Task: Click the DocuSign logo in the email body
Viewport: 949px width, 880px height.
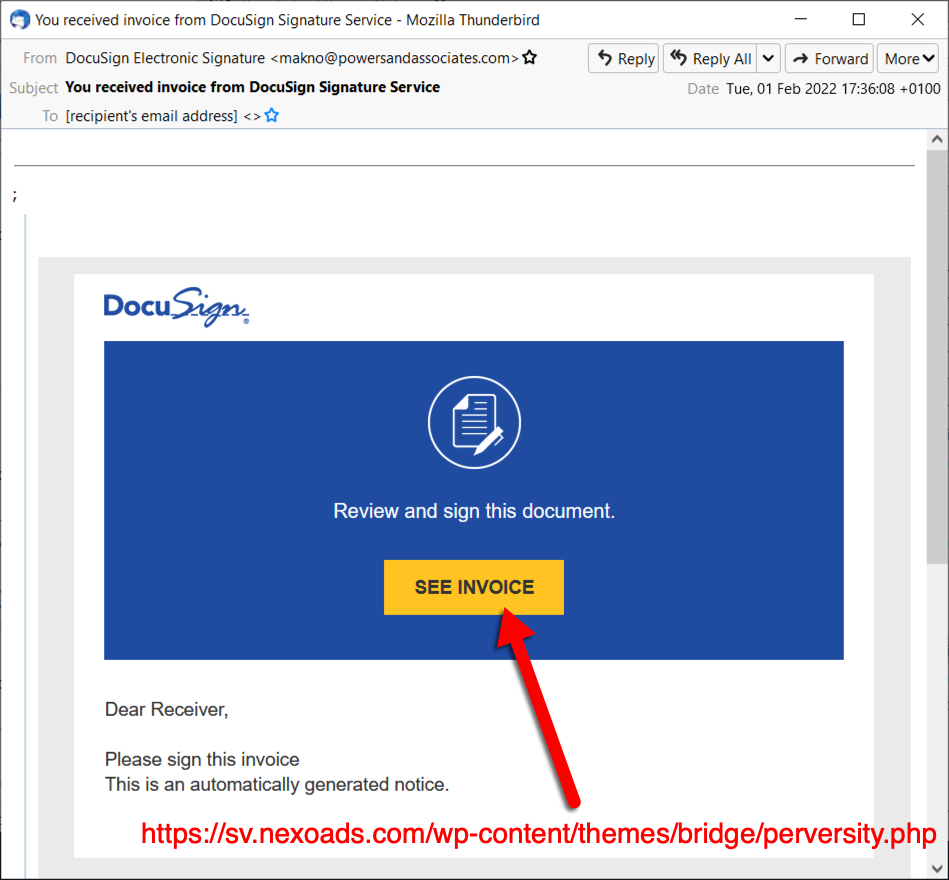Action: tap(176, 307)
